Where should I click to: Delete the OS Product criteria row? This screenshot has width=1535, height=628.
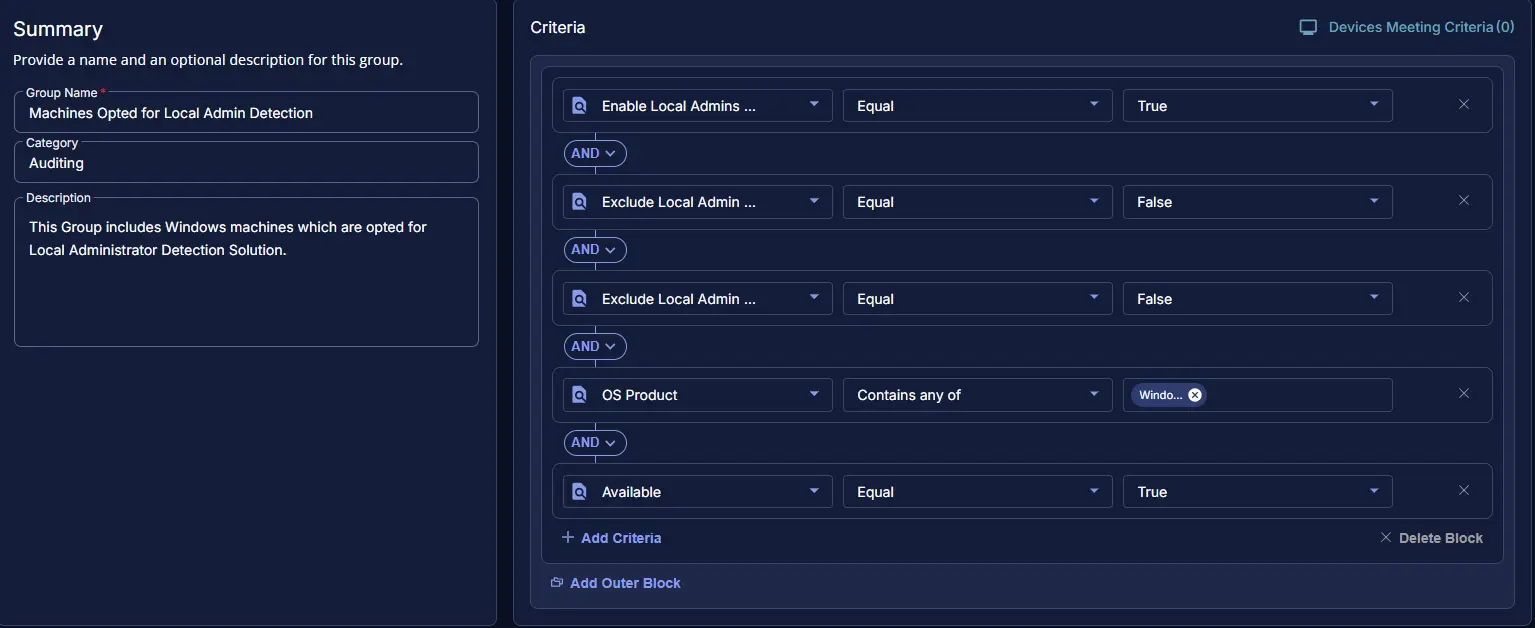click(x=1464, y=394)
